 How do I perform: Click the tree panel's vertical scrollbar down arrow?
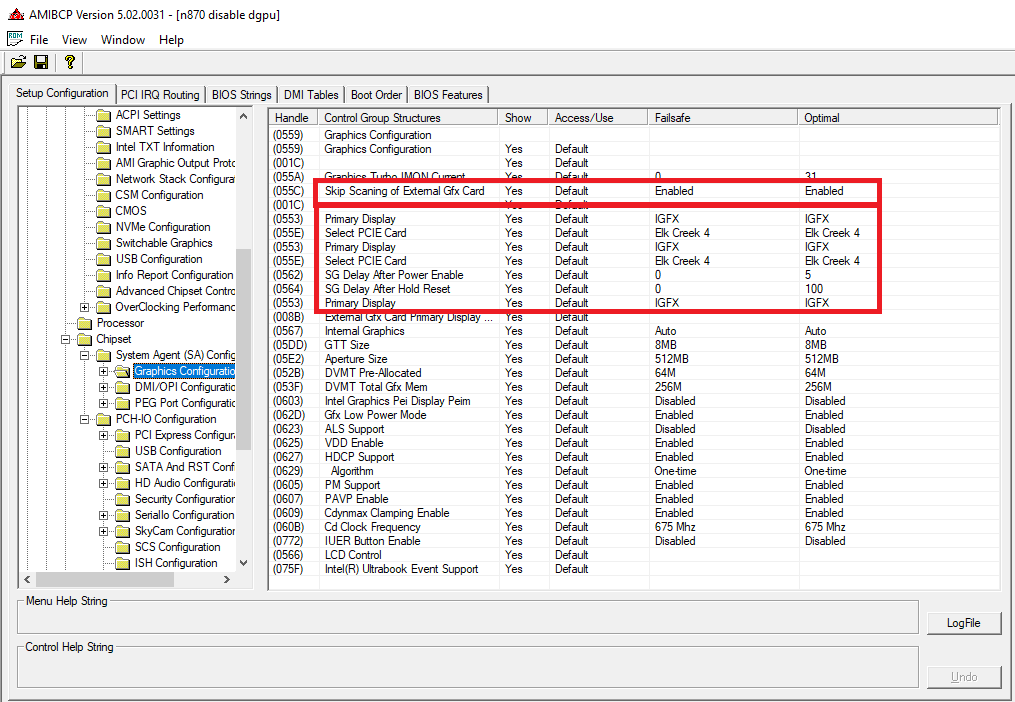(x=243, y=563)
